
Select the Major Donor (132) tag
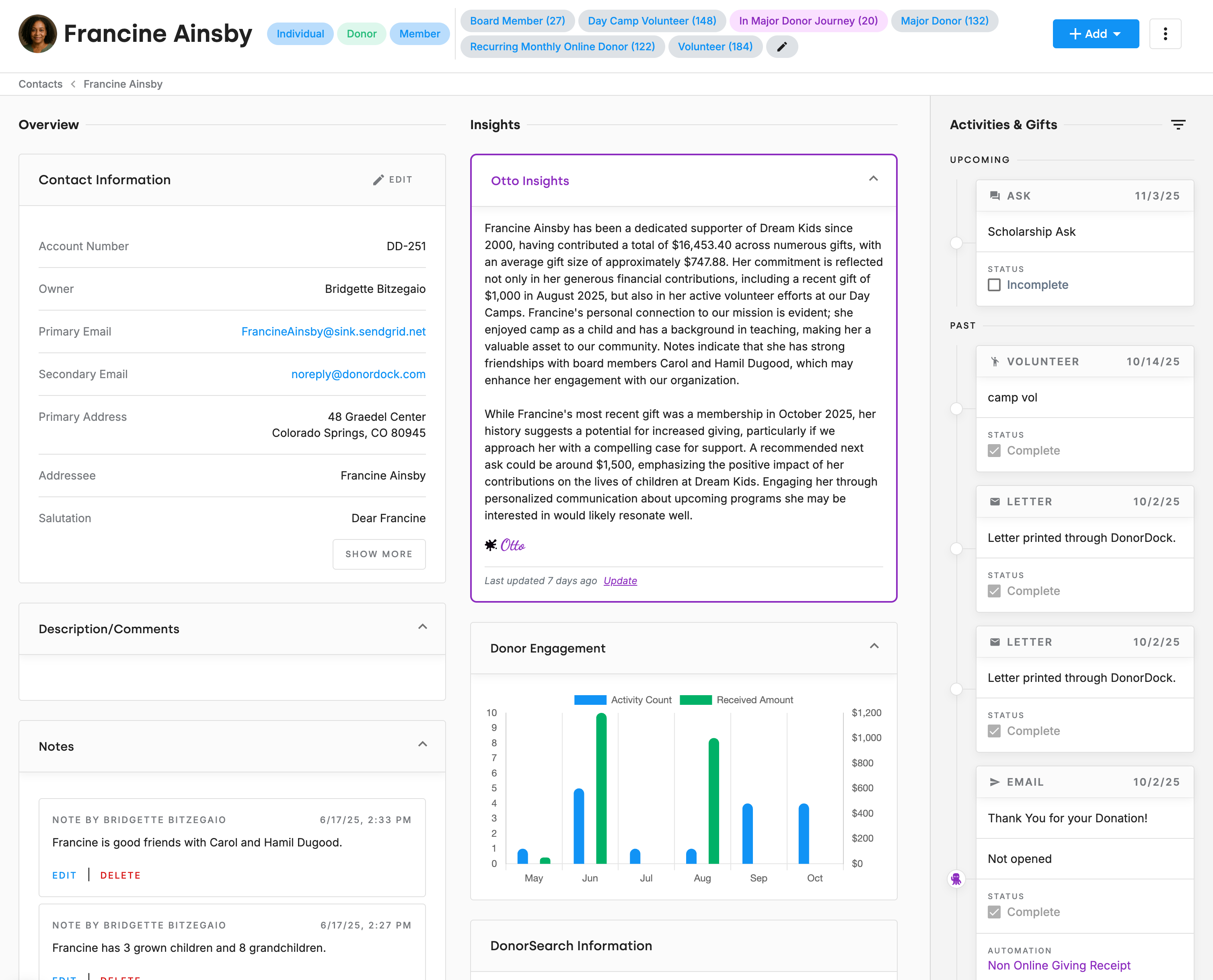pyautogui.click(x=944, y=21)
